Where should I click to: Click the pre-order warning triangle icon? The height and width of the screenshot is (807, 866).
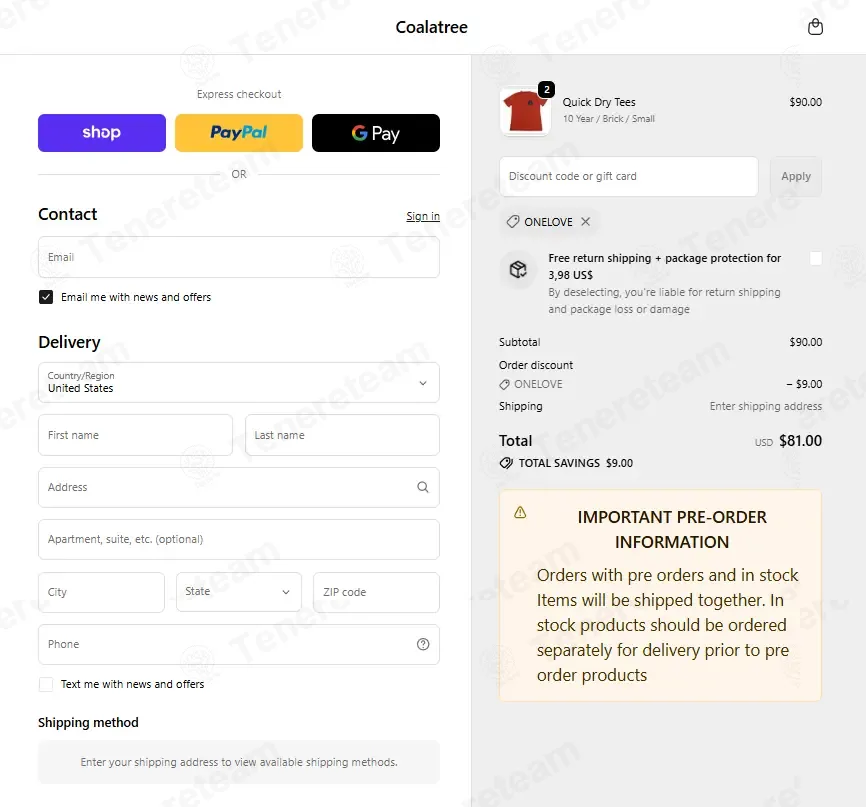(x=520, y=513)
